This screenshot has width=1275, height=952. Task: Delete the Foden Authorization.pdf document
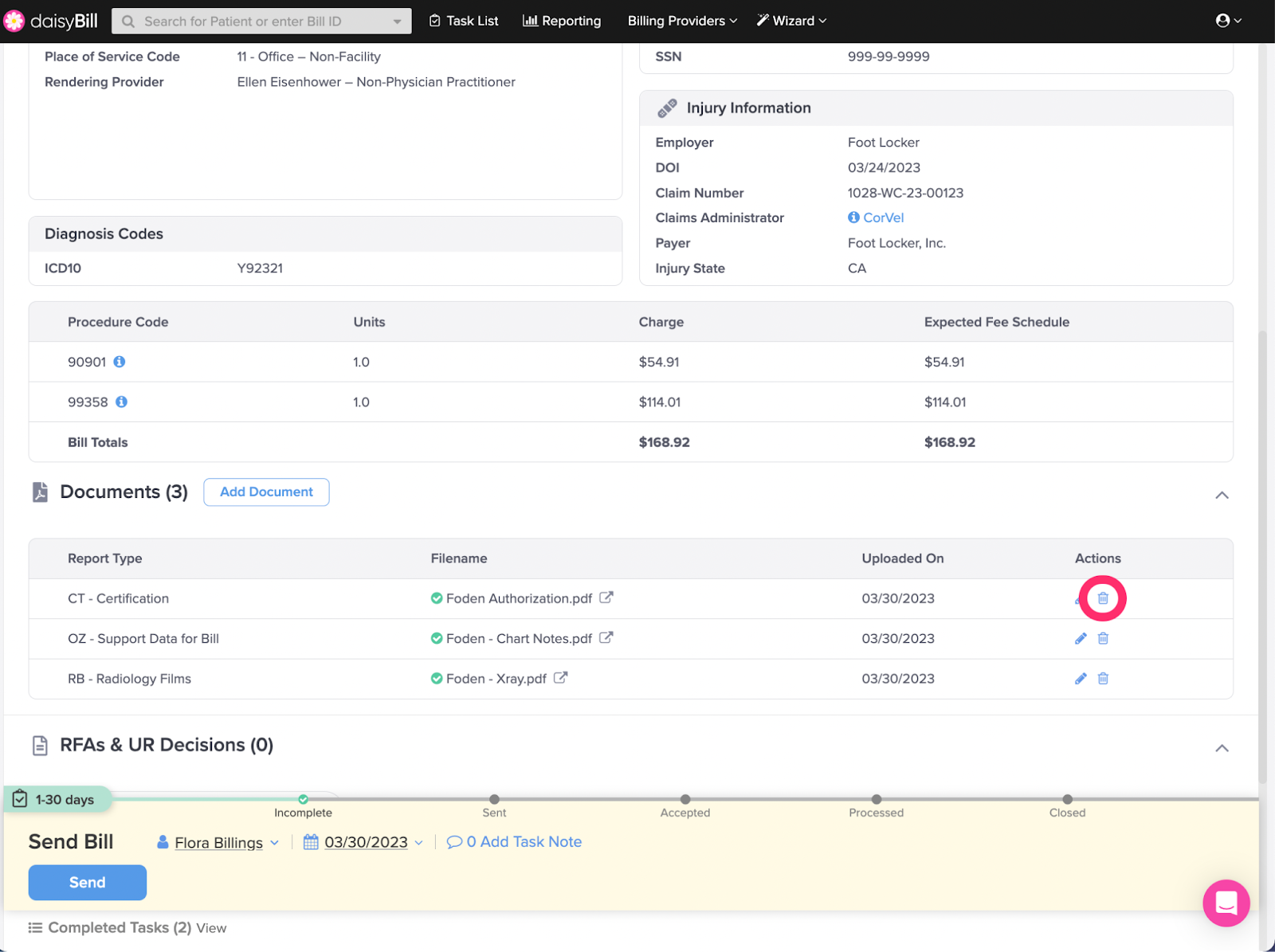pyautogui.click(x=1103, y=598)
